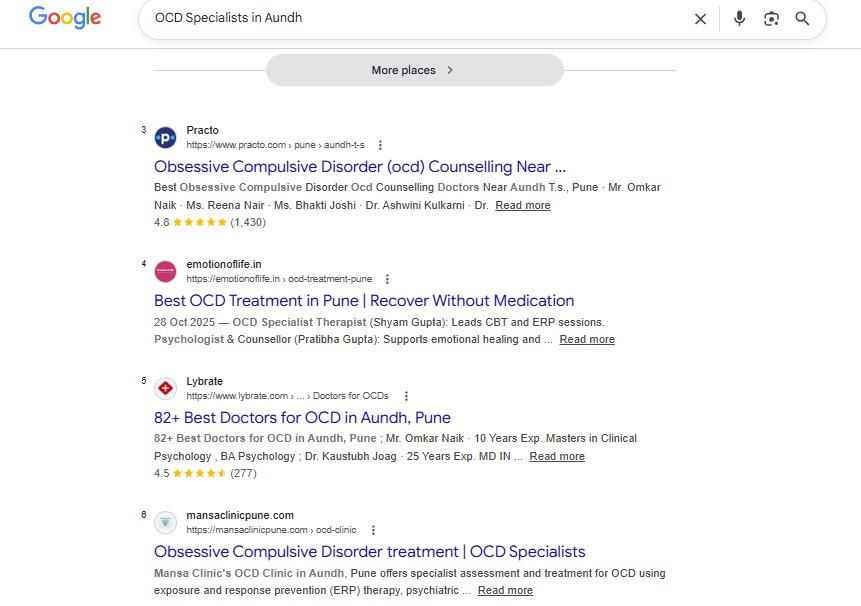Open Lybrate result's three-dot options menu

pyautogui.click(x=406, y=396)
